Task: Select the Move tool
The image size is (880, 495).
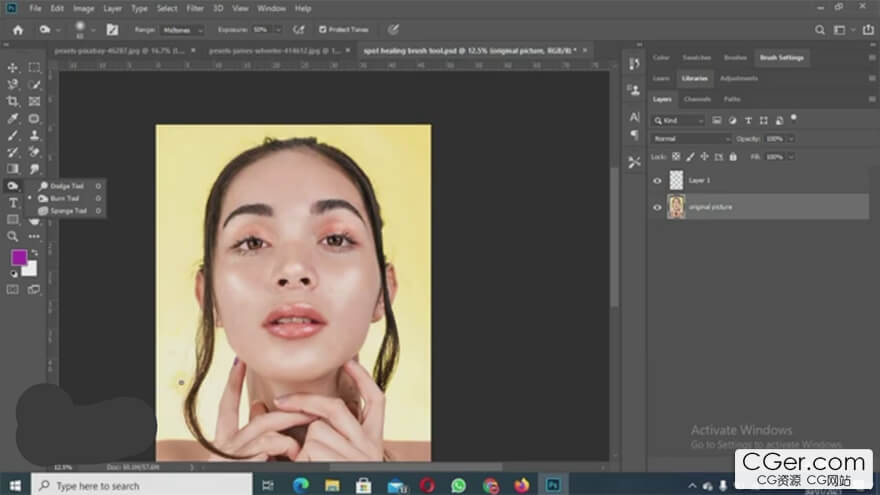Action: coord(13,68)
